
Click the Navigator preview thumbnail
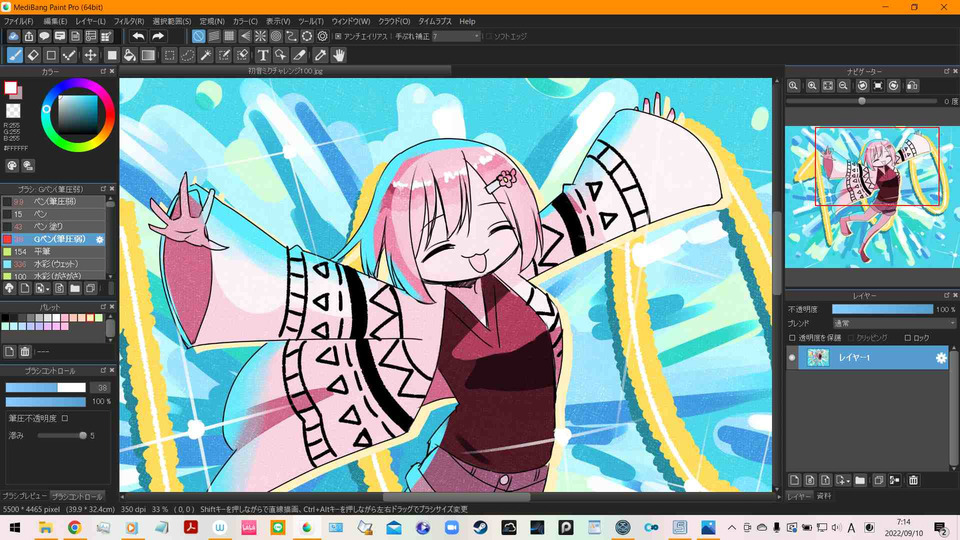coord(872,197)
